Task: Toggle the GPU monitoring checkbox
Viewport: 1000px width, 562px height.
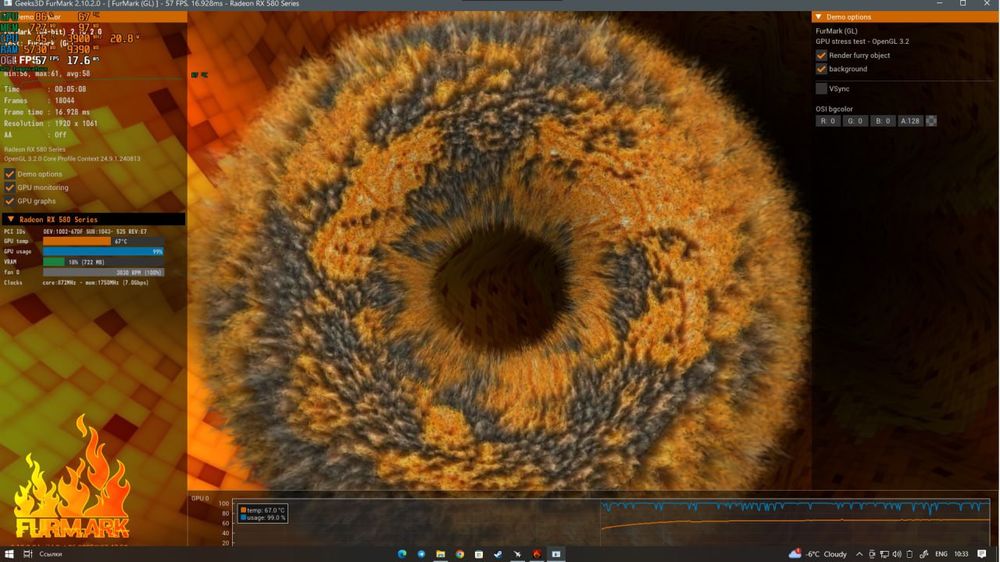Action: coord(10,188)
